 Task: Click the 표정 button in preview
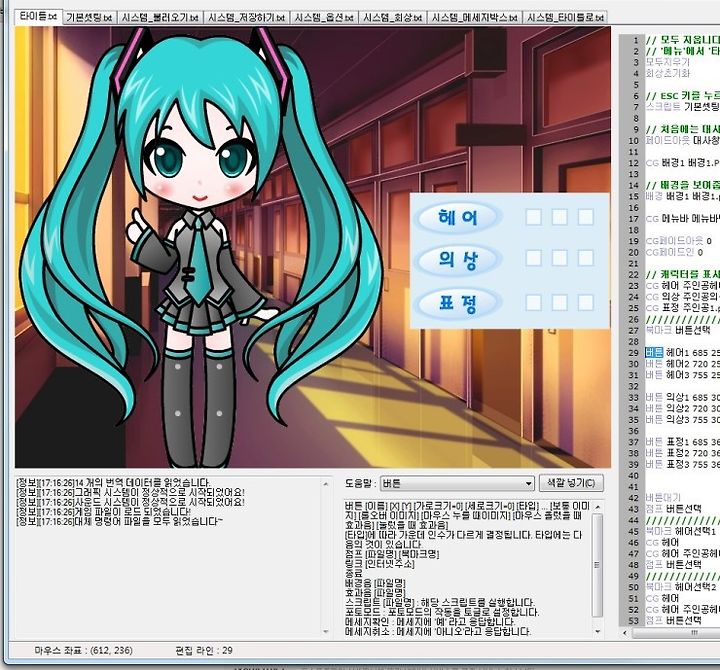point(457,304)
